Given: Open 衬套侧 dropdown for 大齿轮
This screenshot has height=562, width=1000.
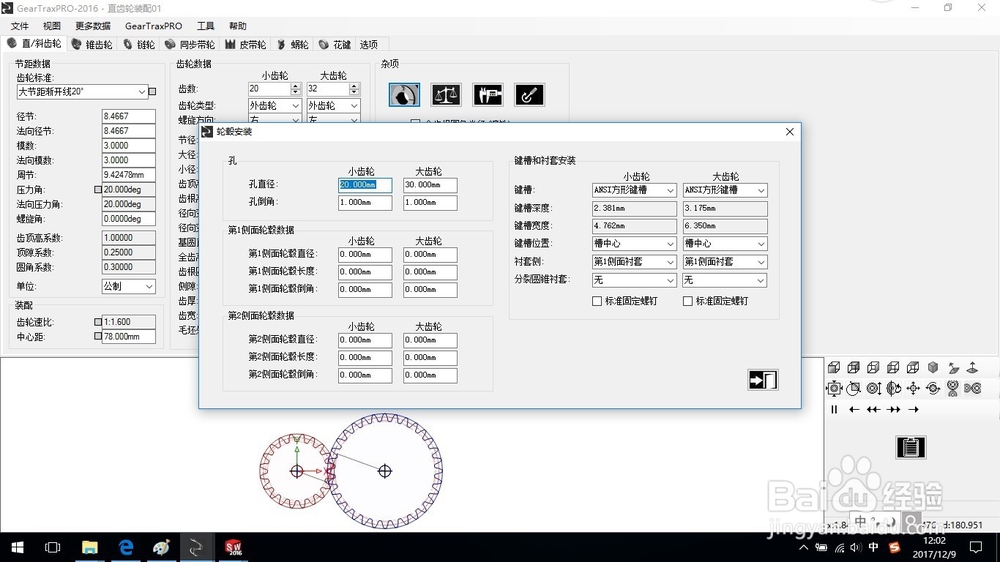Looking at the screenshot, I should 724,262.
